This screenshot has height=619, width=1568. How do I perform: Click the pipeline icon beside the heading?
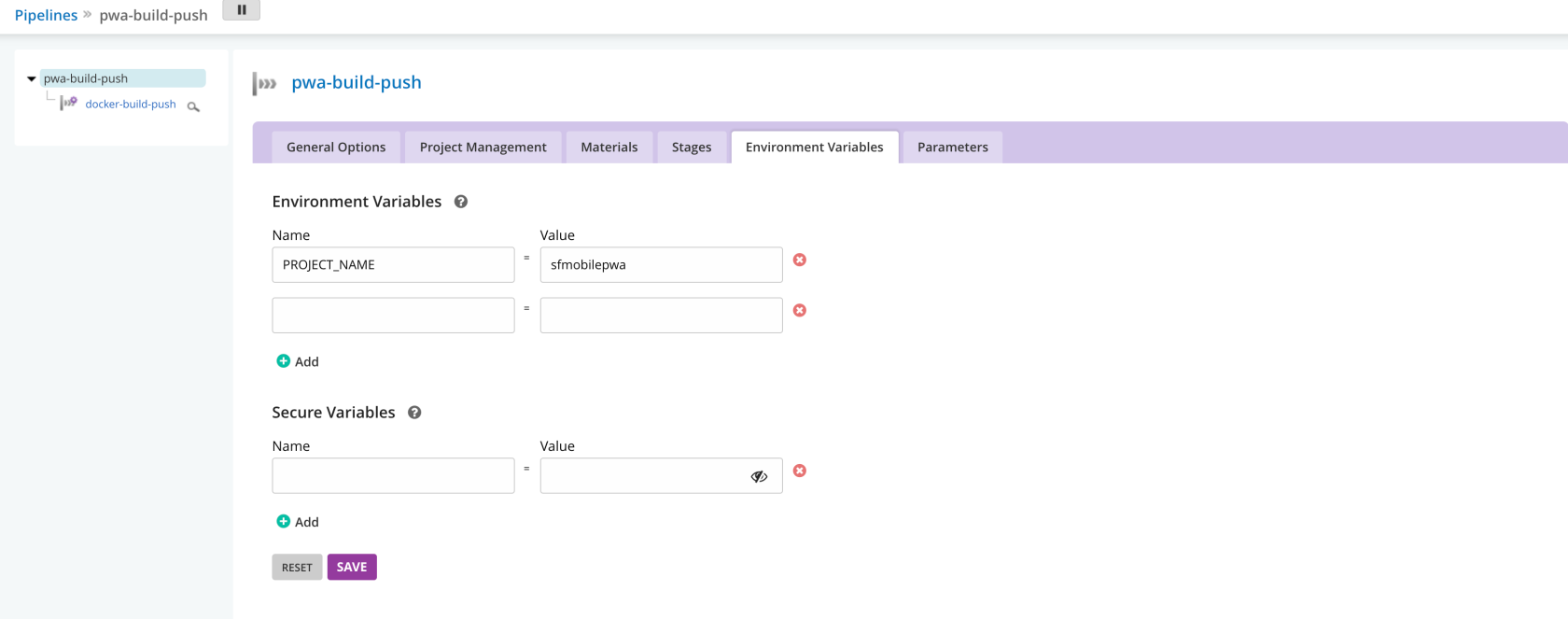[265, 84]
